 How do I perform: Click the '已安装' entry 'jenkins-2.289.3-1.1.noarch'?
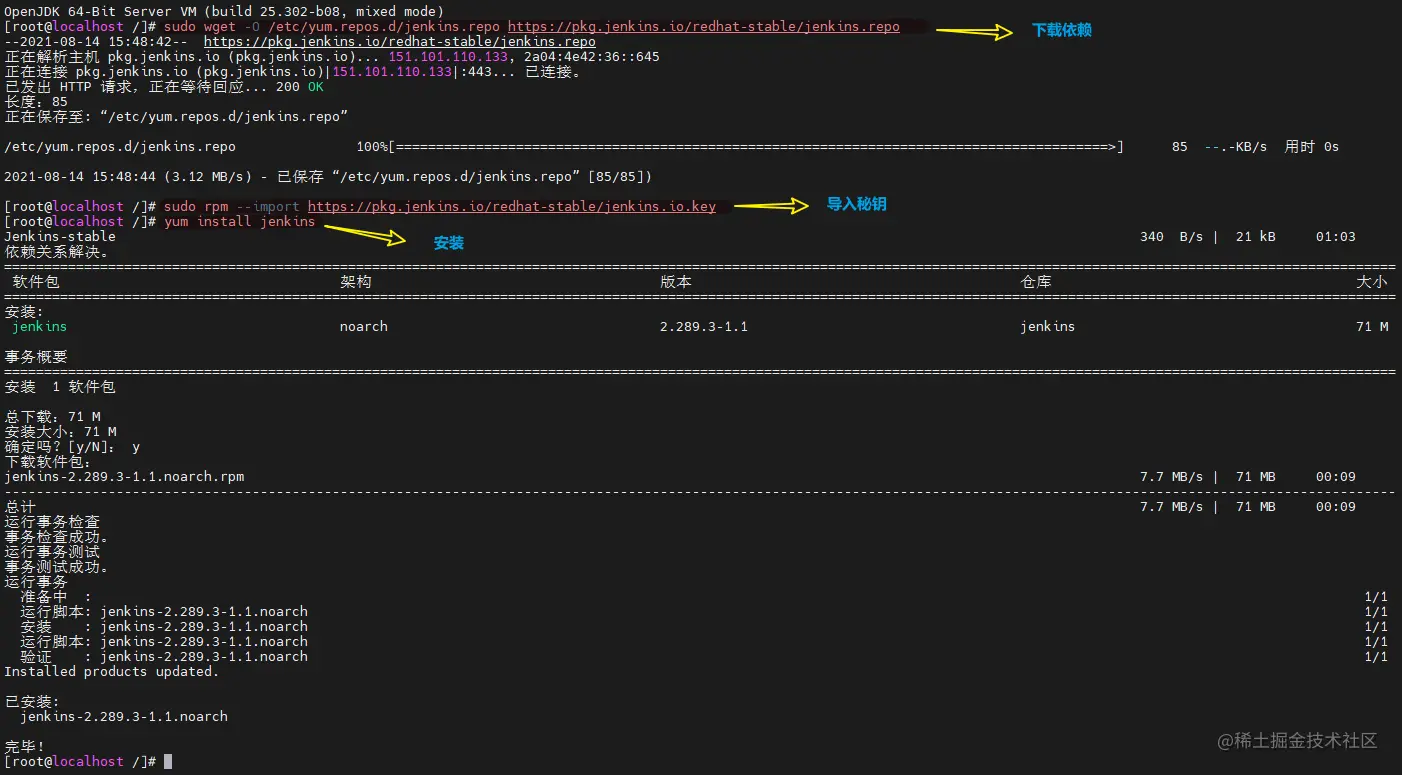coord(124,717)
